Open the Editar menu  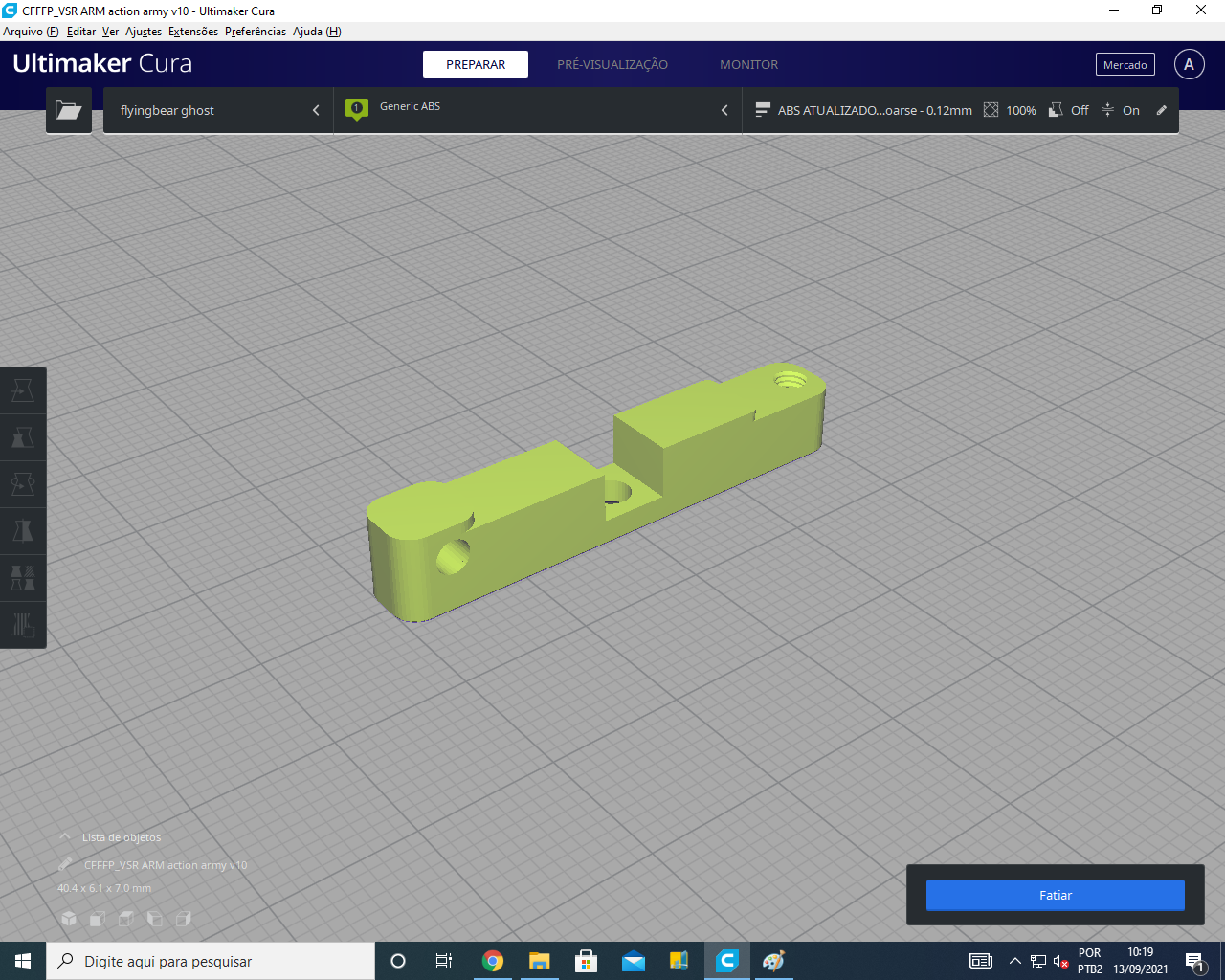pyautogui.click(x=81, y=32)
